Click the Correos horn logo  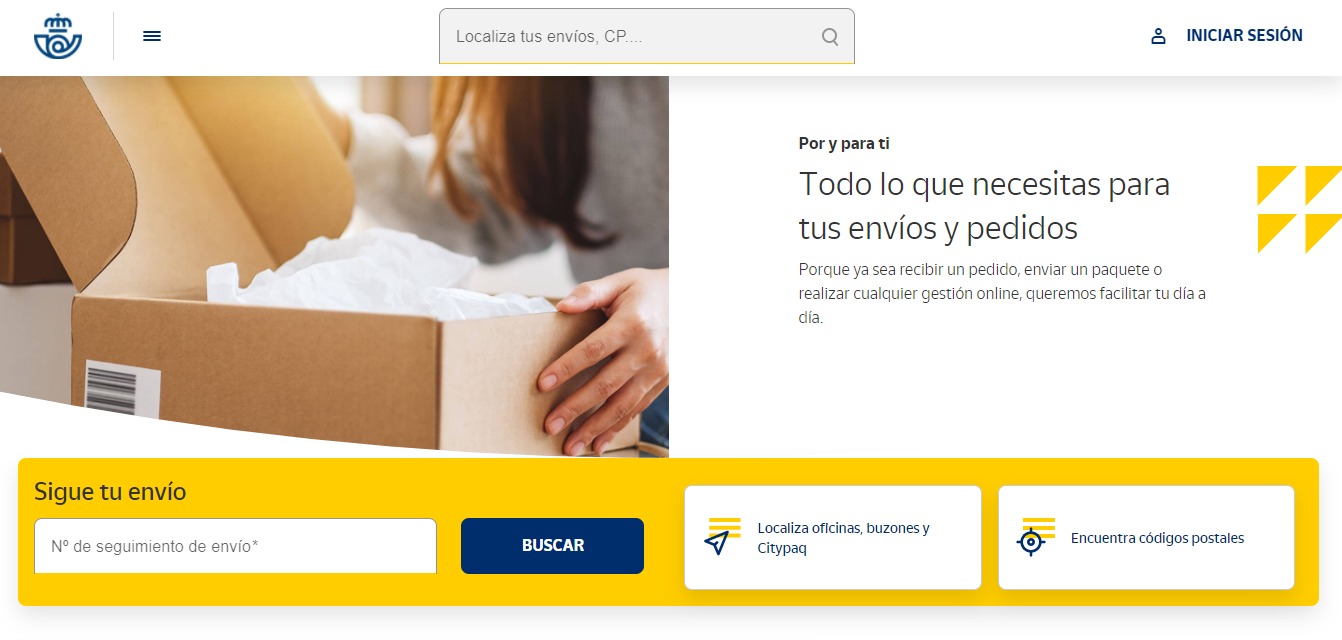[58, 36]
